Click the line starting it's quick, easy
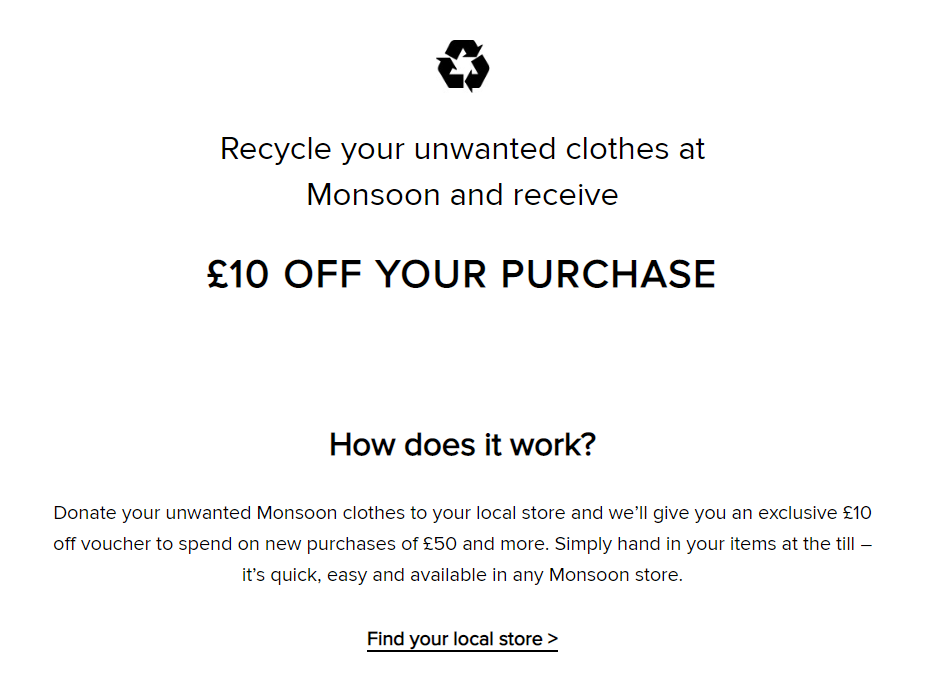Screen dimensions: 938x700 point(462,575)
